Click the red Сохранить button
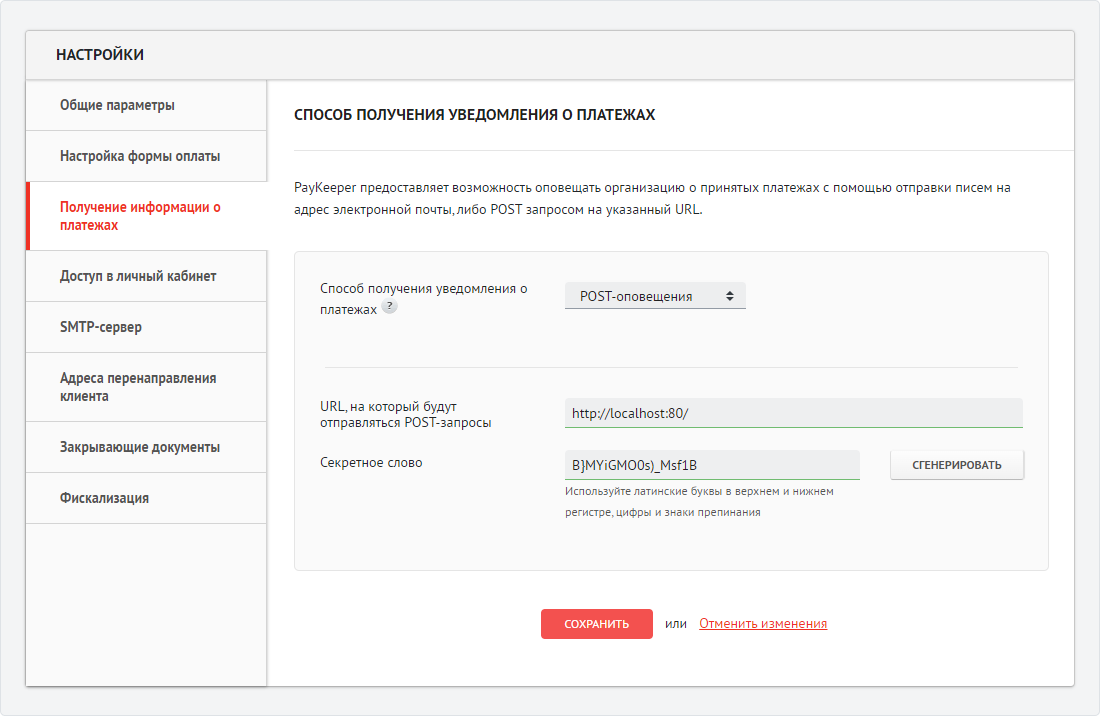The width and height of the screenshot is (1100, 716). [x=596, y=624]
